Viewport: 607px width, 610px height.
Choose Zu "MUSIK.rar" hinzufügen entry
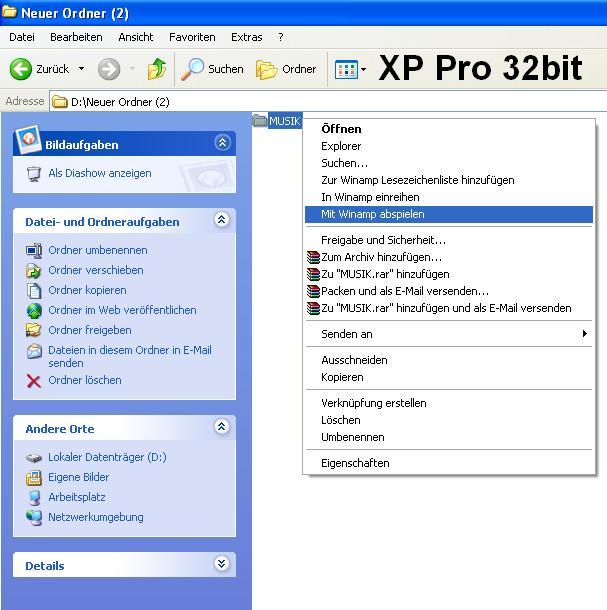coord(449,274)
